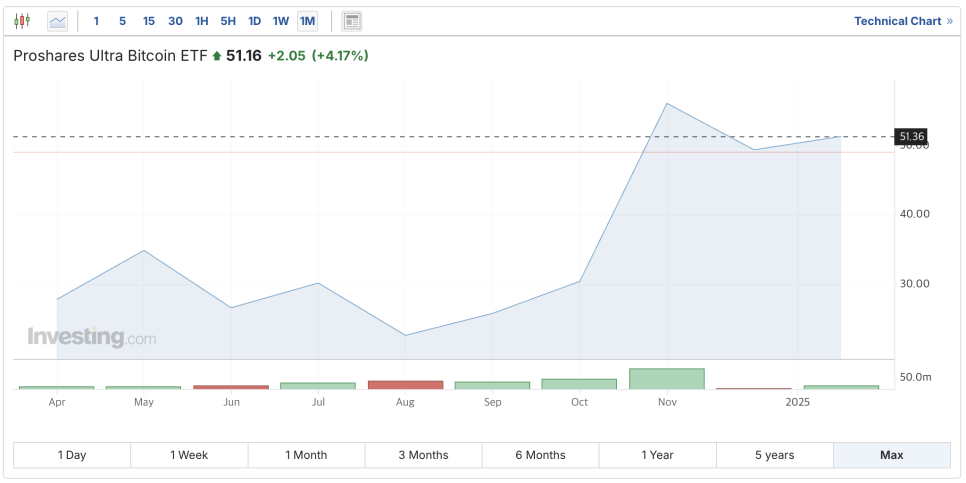Show the 6 Months range

tap(540, 455)
